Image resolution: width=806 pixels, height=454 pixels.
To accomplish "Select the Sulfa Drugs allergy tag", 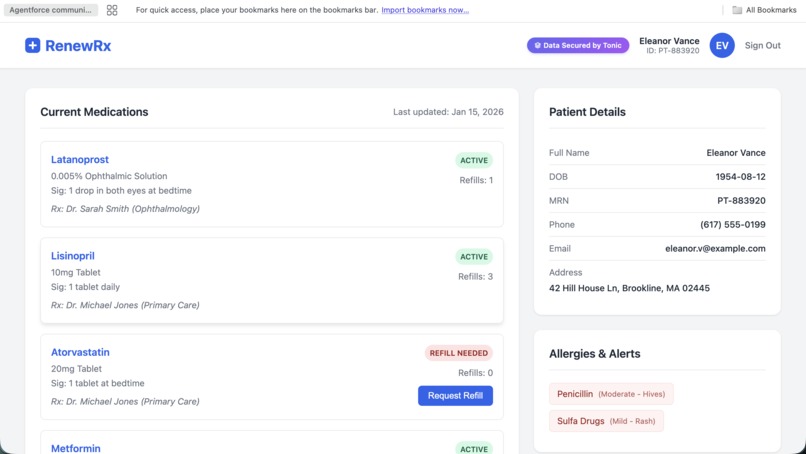I will coord(606,421).
